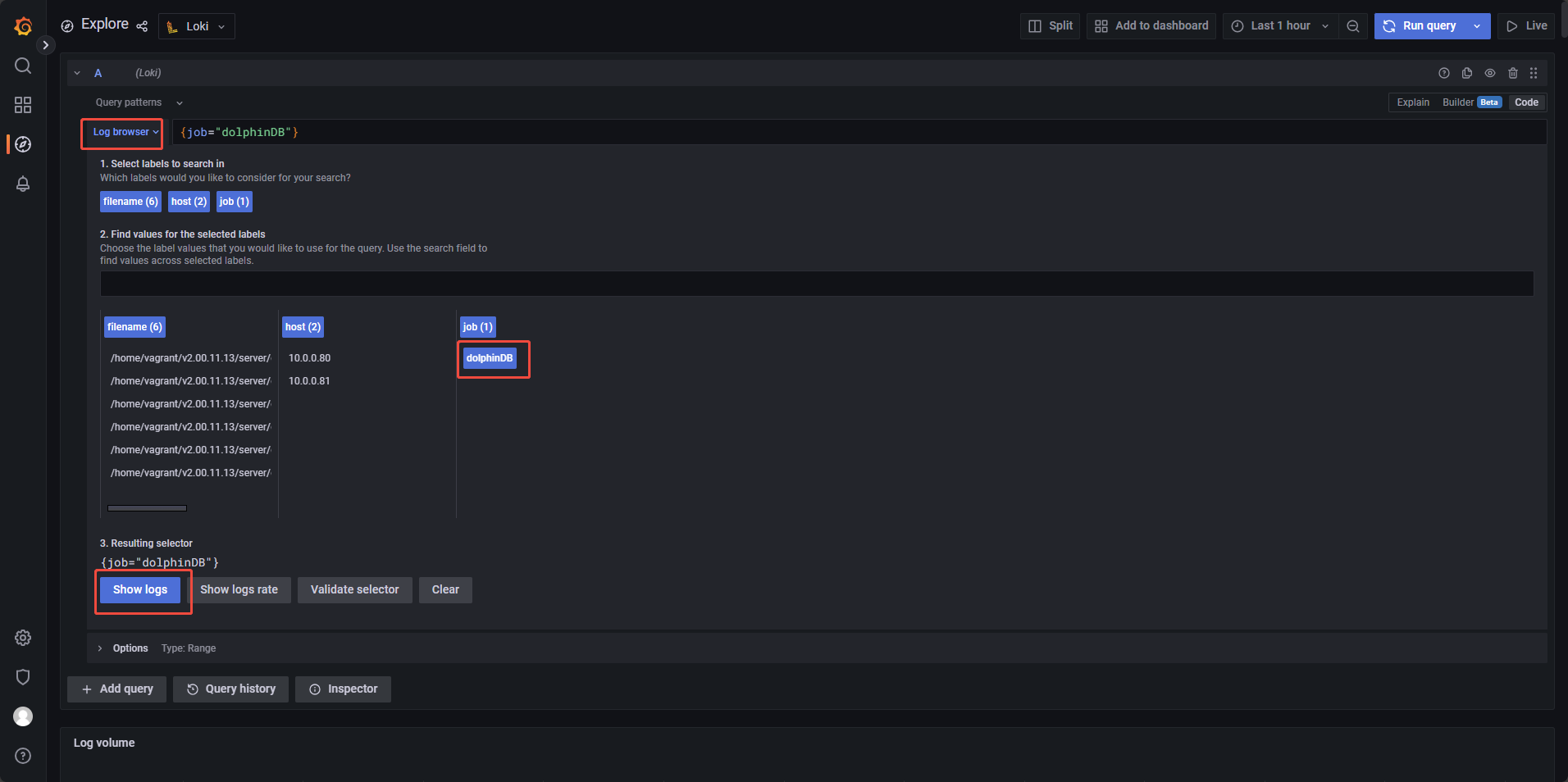Open the Dashboards grid icon

23,105
